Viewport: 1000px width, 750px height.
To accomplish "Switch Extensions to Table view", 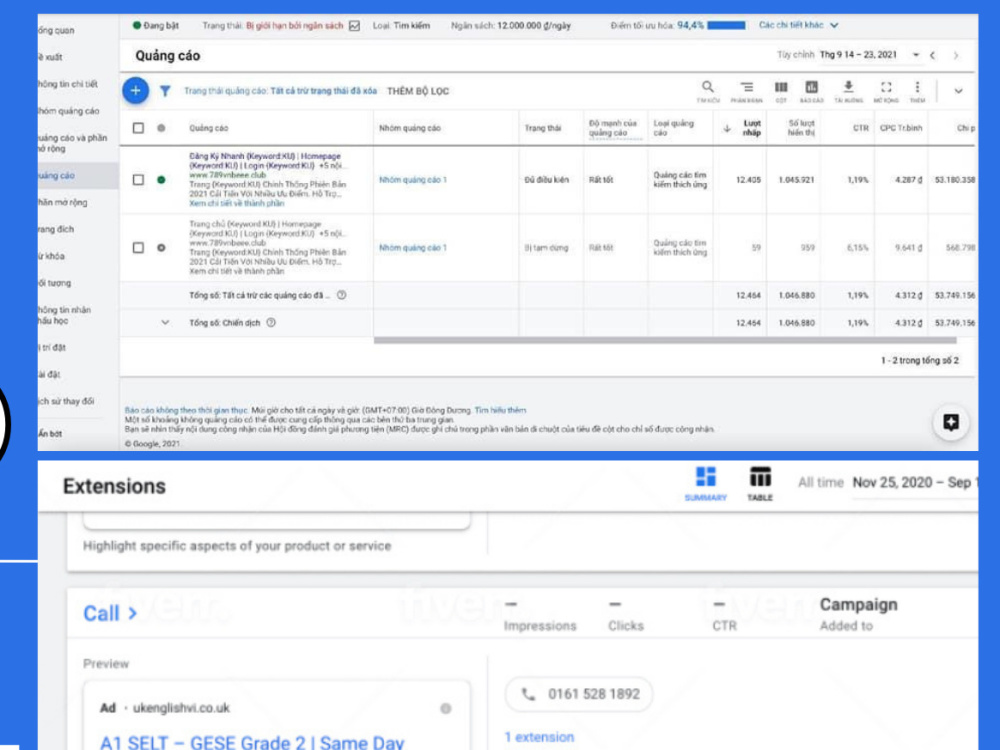I will click(760, 484).
